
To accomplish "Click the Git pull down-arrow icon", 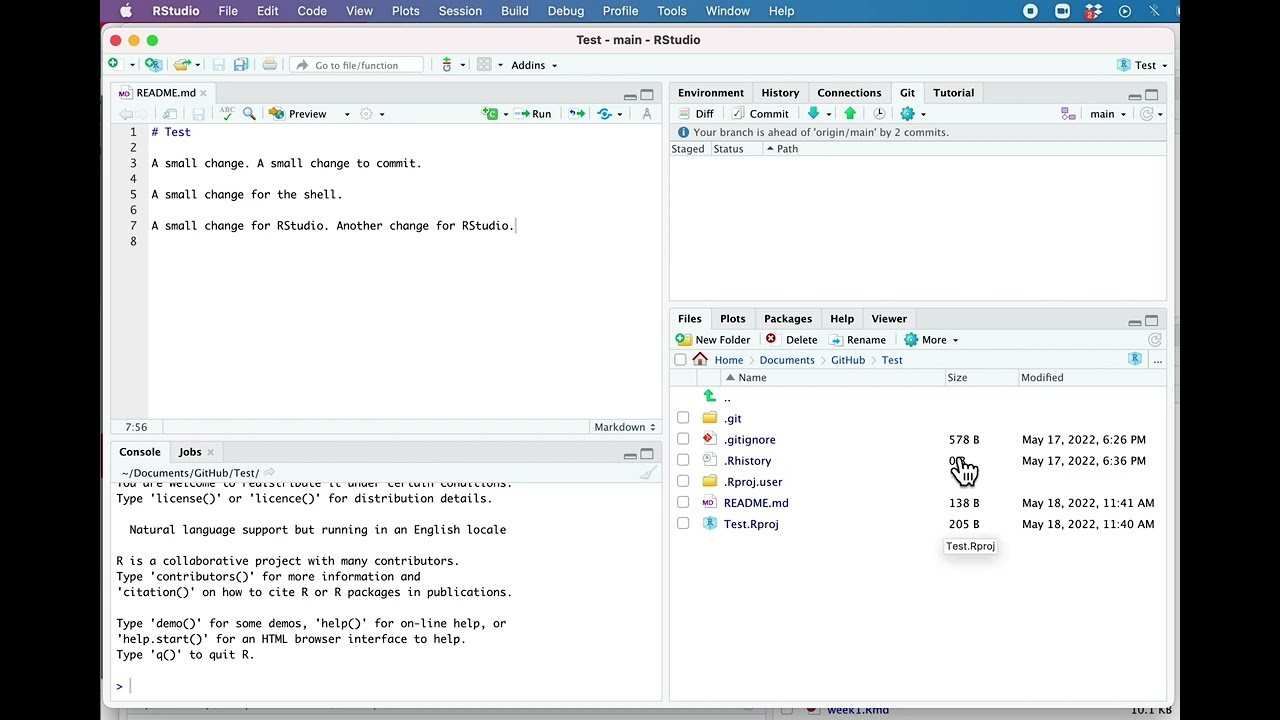I will coord(813,114).
